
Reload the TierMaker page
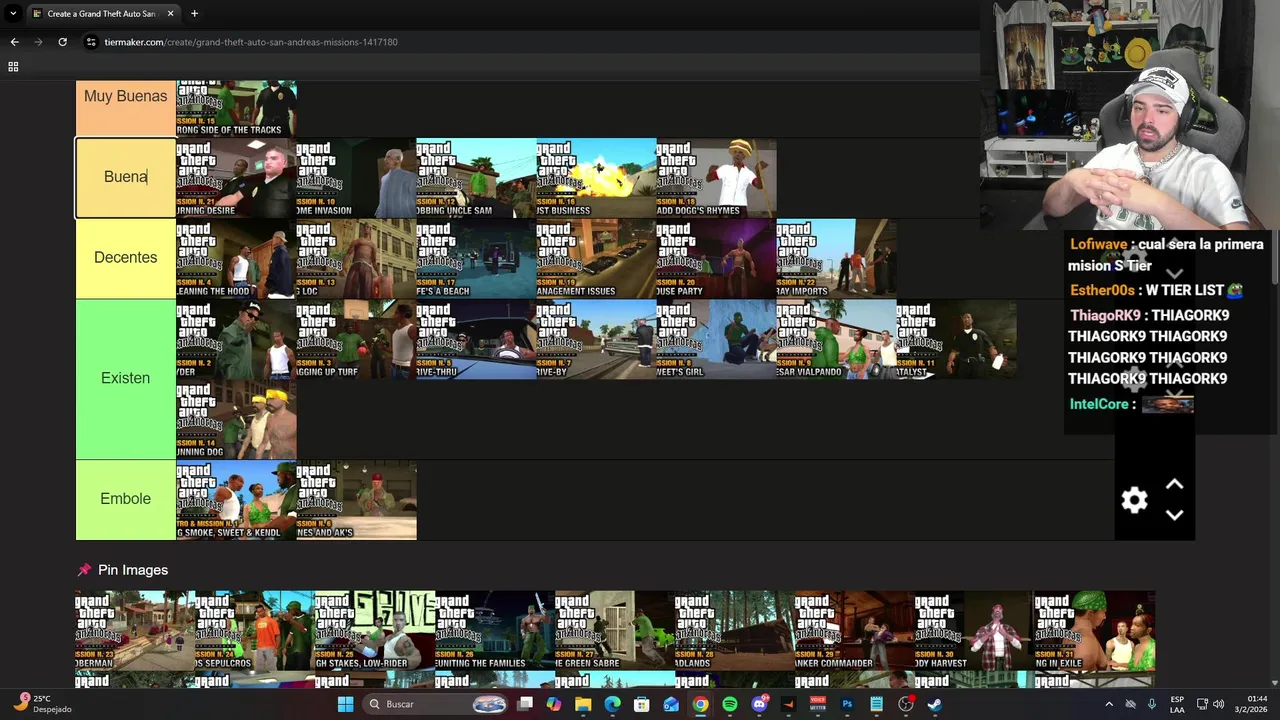62,42
